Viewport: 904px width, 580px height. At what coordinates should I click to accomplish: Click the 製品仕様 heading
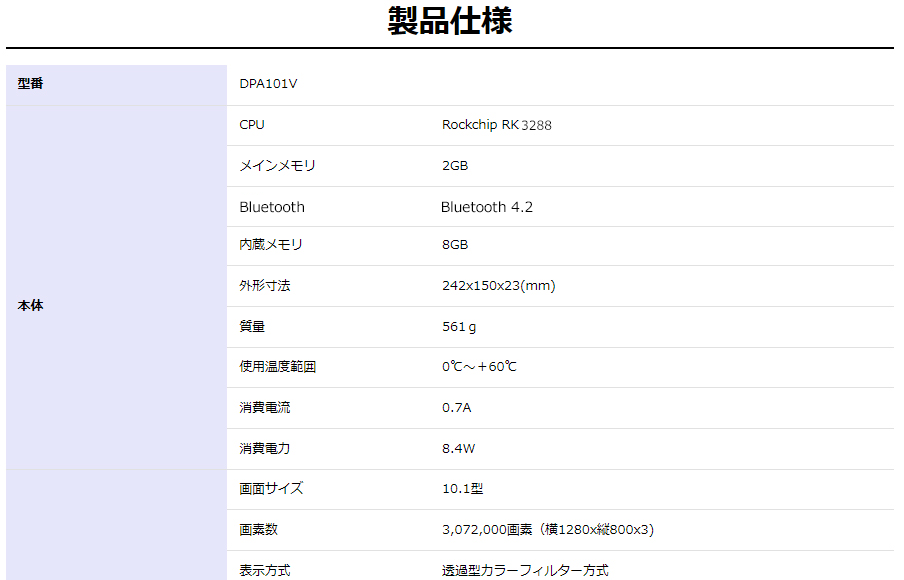tap(450, 21)
